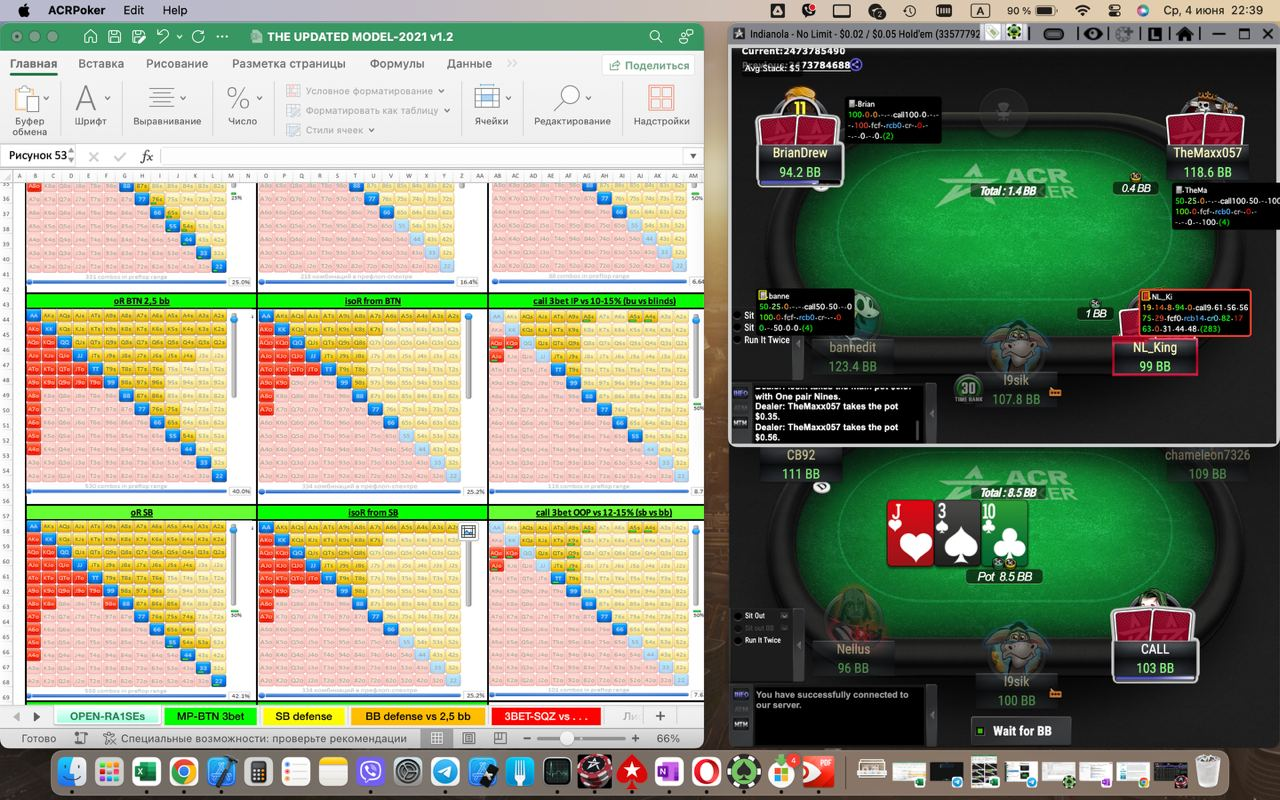Switch to MP-BTN 3bet sheet tab

[x=210, y=716]
